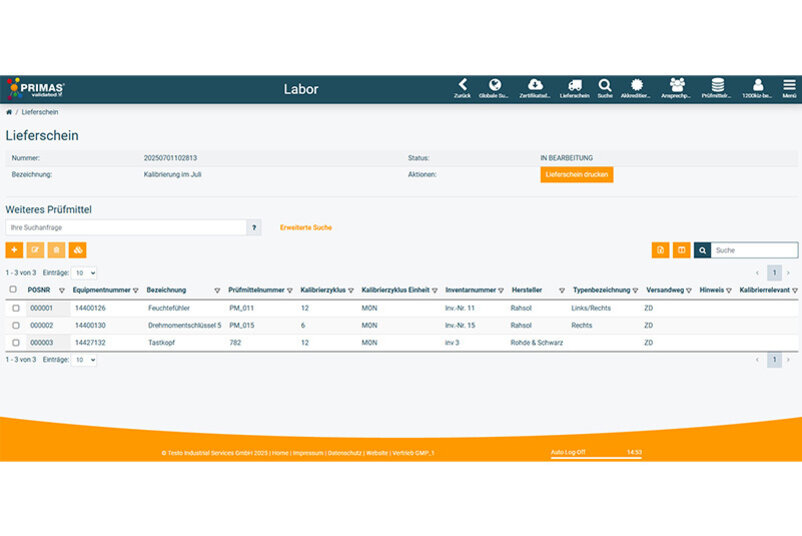Open the Ansprechpartner people icon
The height and width of the screenshot is (536, 802).
677,85
